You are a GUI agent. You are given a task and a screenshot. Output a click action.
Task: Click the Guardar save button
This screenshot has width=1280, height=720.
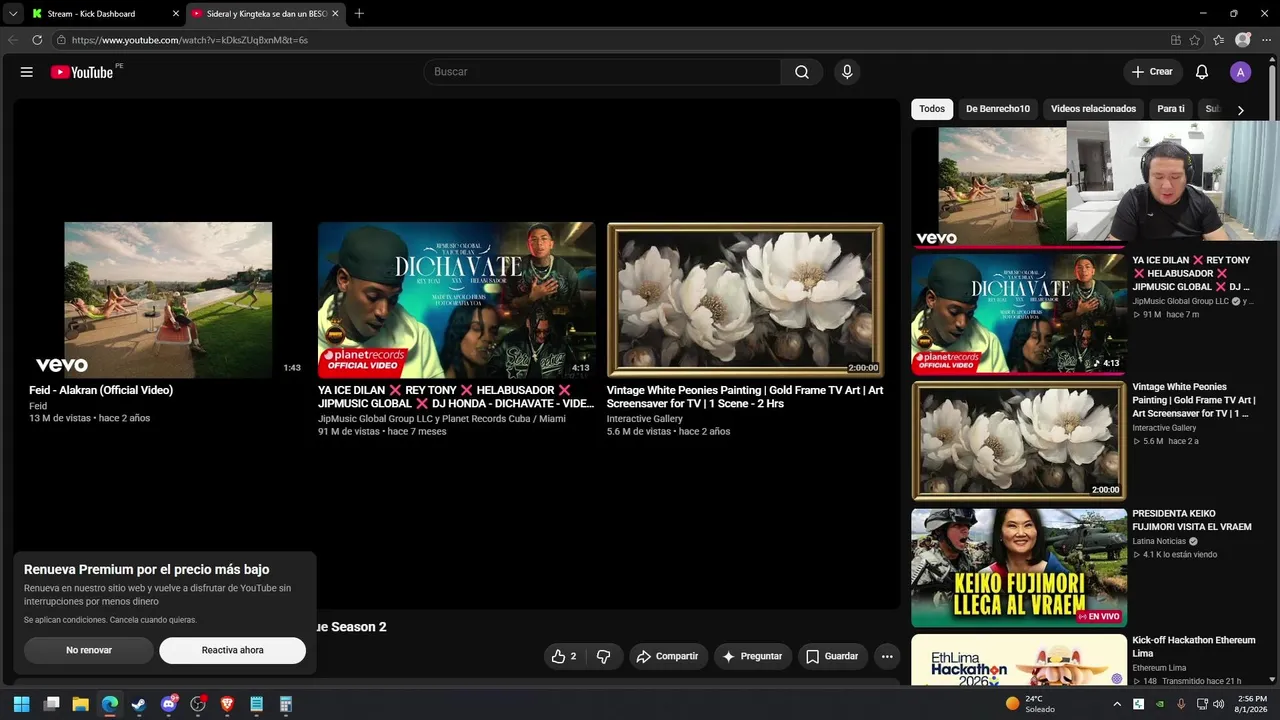[x=832, y=656]
